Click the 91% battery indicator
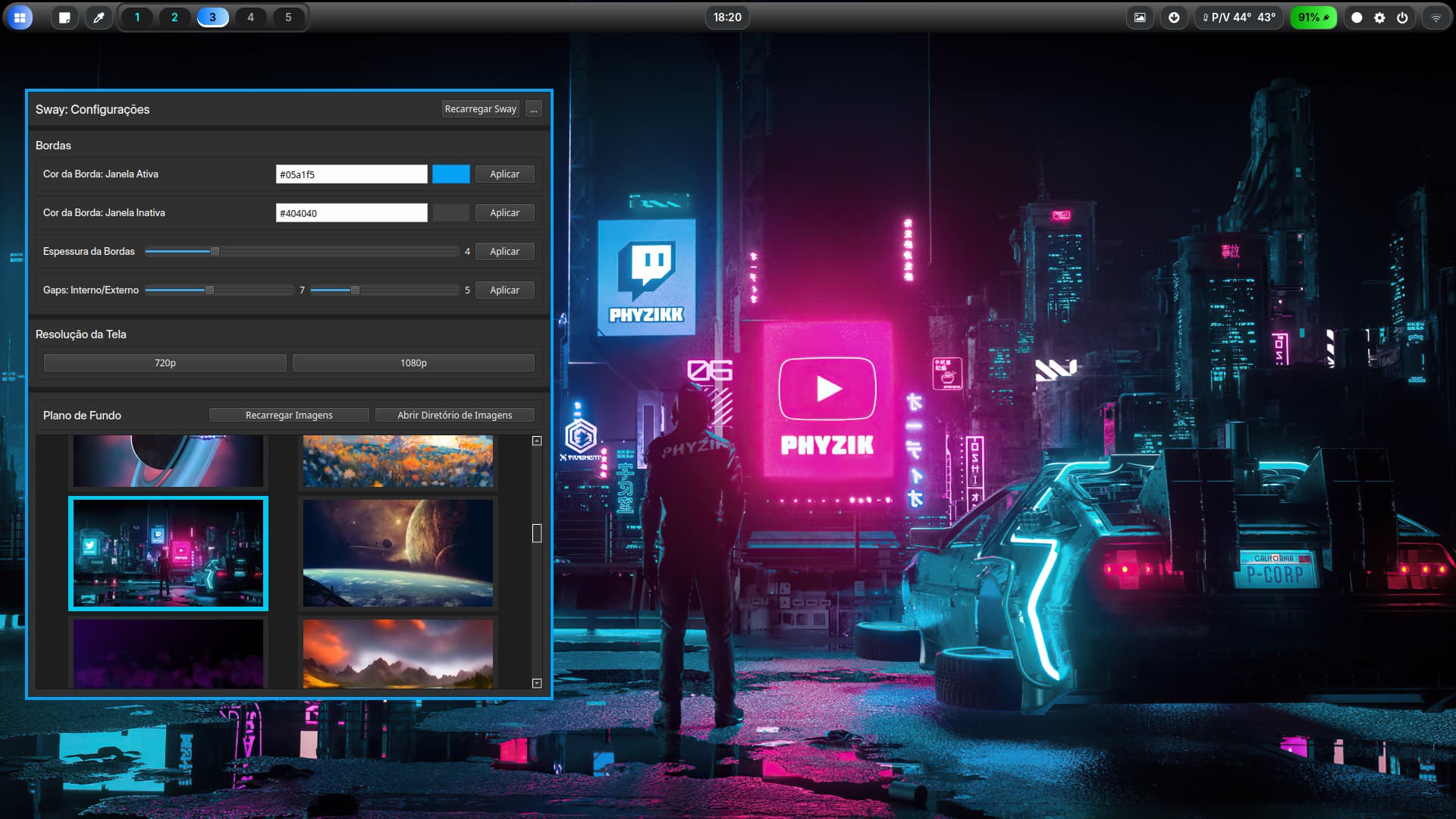The image size is (1456, 819). 1313,17
